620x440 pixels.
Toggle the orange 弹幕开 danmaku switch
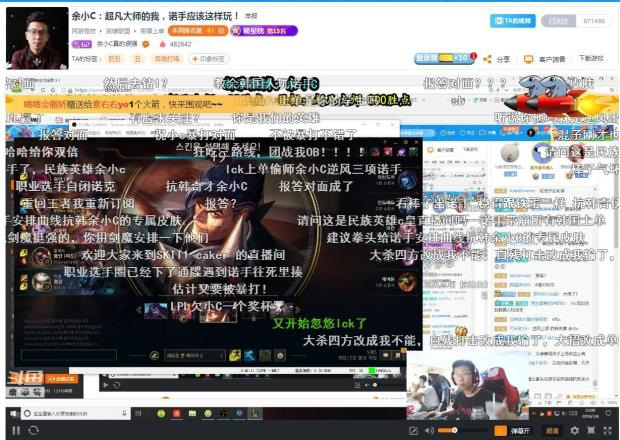click(x=512, y=431)
